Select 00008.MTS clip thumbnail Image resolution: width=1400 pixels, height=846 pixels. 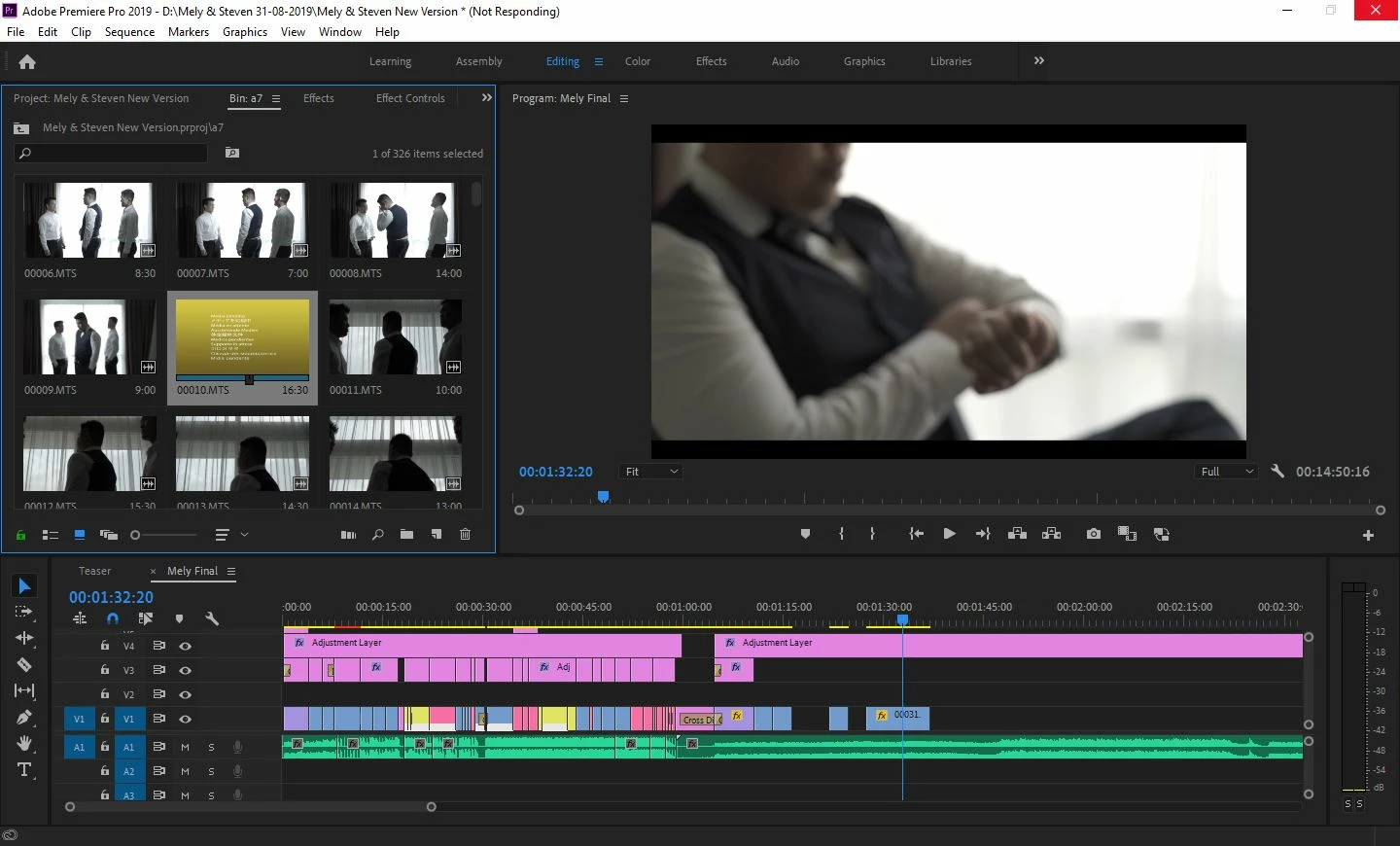(396, 220)
